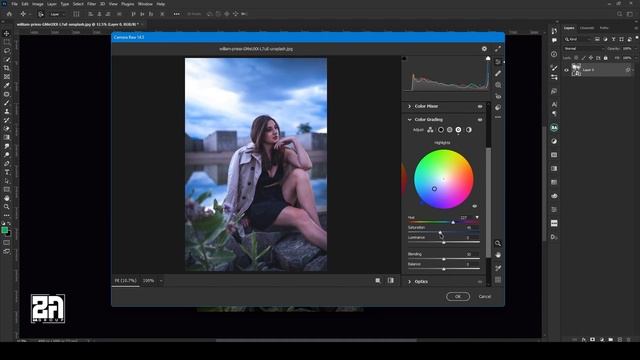This screenshot has width=640, height=360.
Task: Open the Masking tool in Camera Raw
Action: [x=498, y=85]
